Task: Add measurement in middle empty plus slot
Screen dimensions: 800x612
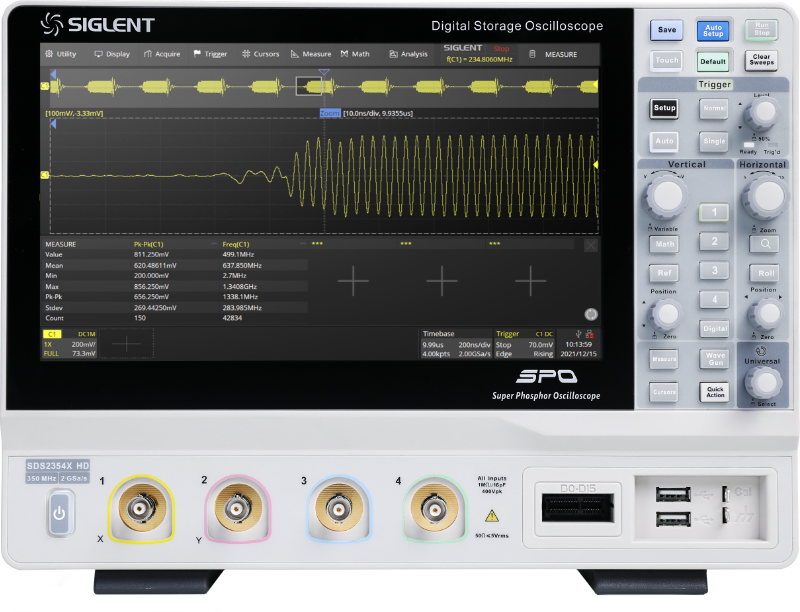Action: point(442,281)
